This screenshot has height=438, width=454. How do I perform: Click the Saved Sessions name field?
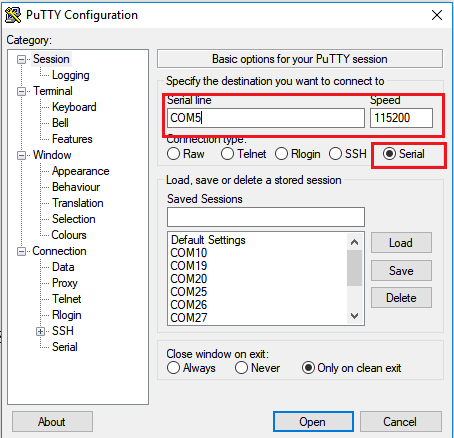(266, 217)
